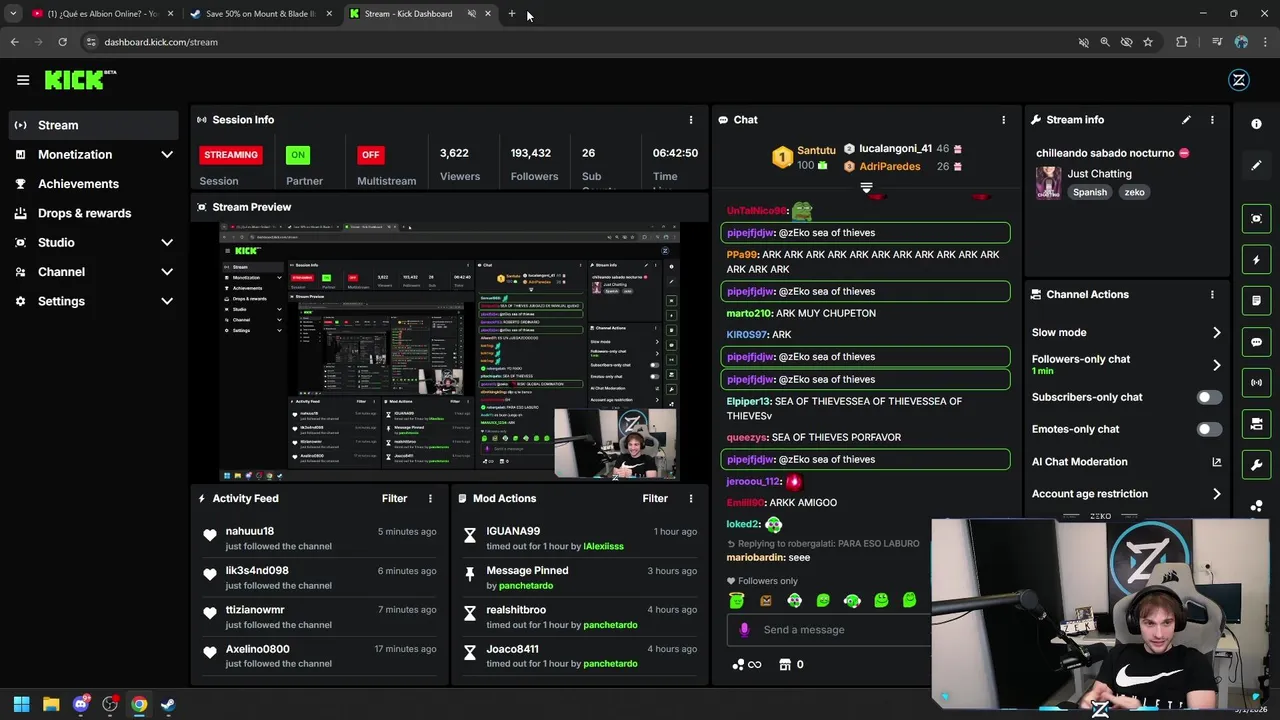Open Session Info panel options menu
The height and width of the screenshot is (720, 1280).
click(x=690, y=120)
